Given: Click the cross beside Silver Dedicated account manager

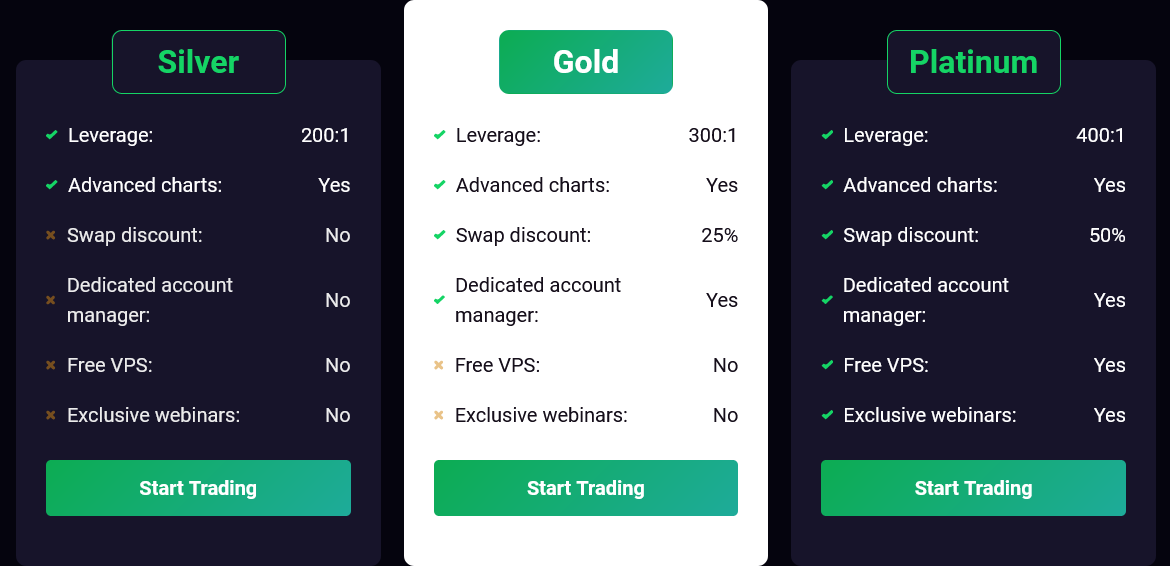Looking at the screenshot, I should pyautogui.click(x=51, y=300).
